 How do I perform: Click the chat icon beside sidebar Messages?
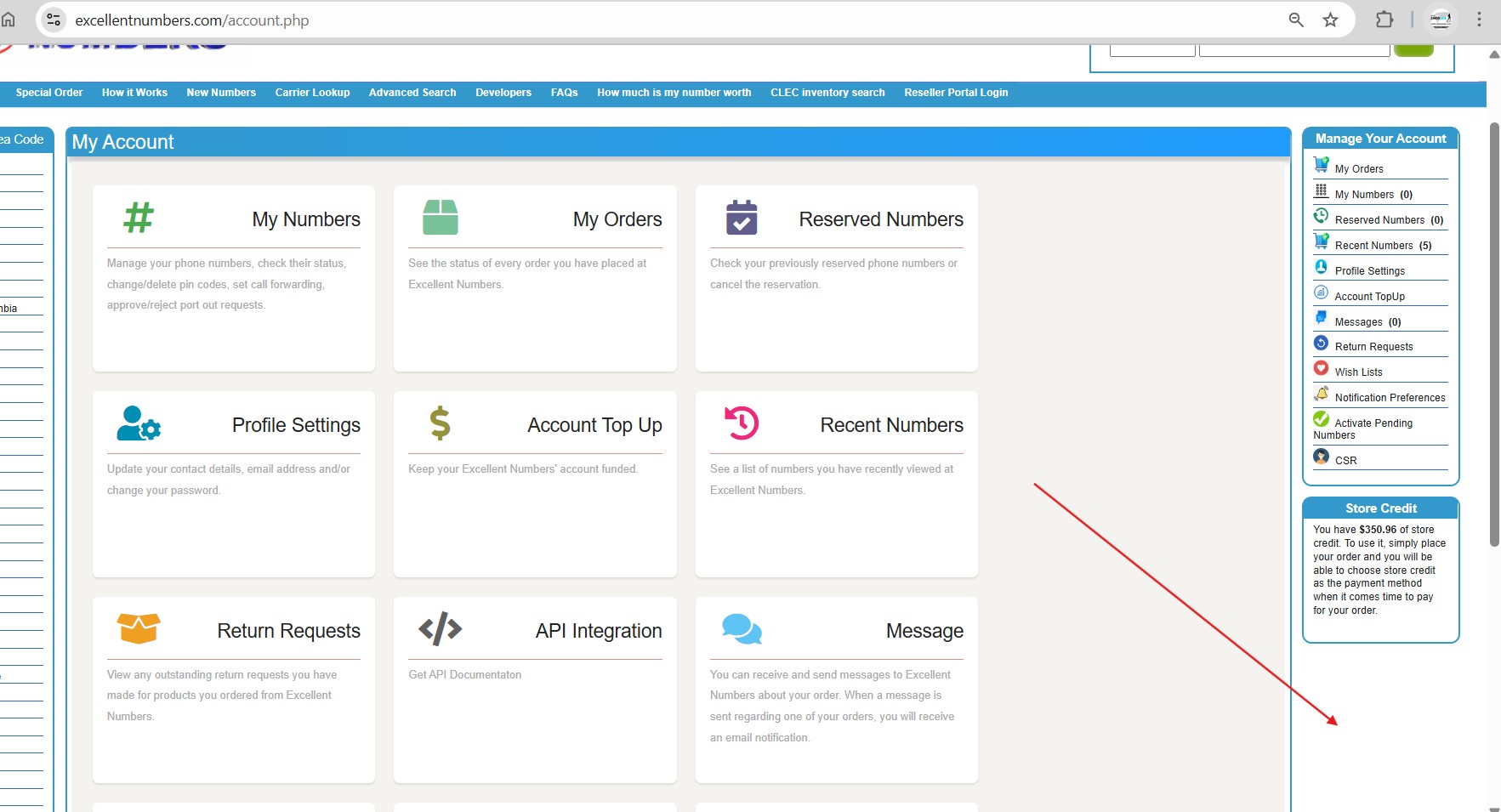click(1321, 318)
